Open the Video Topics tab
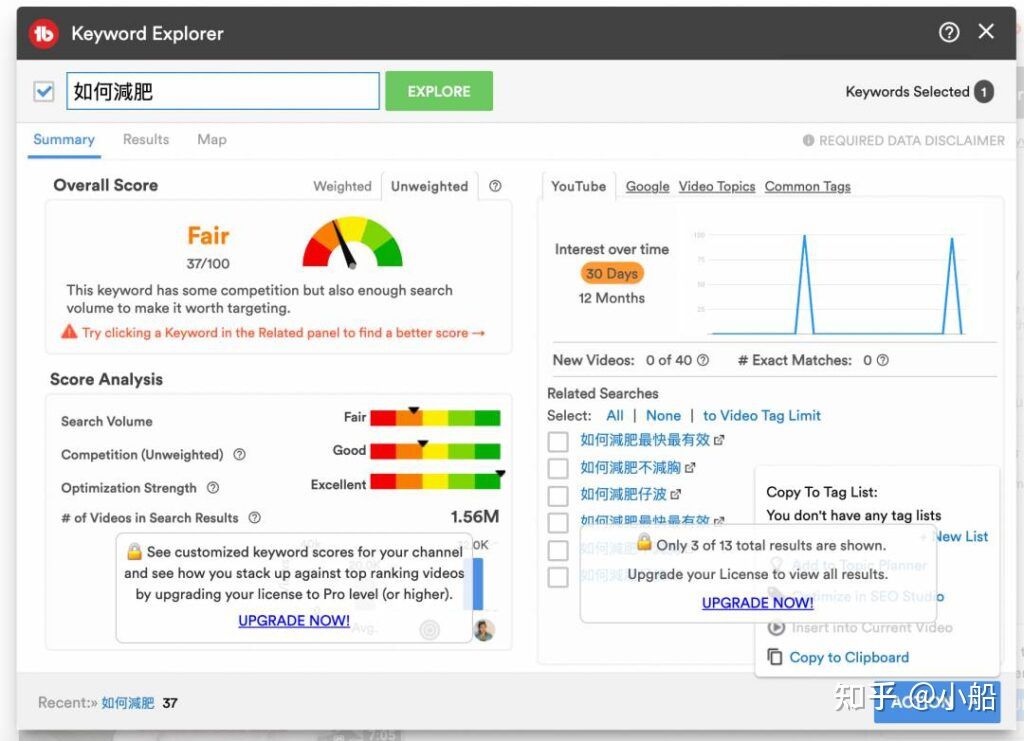This screenshot has width=1024, height=741. pyautogui.click(x=716, y=187)
